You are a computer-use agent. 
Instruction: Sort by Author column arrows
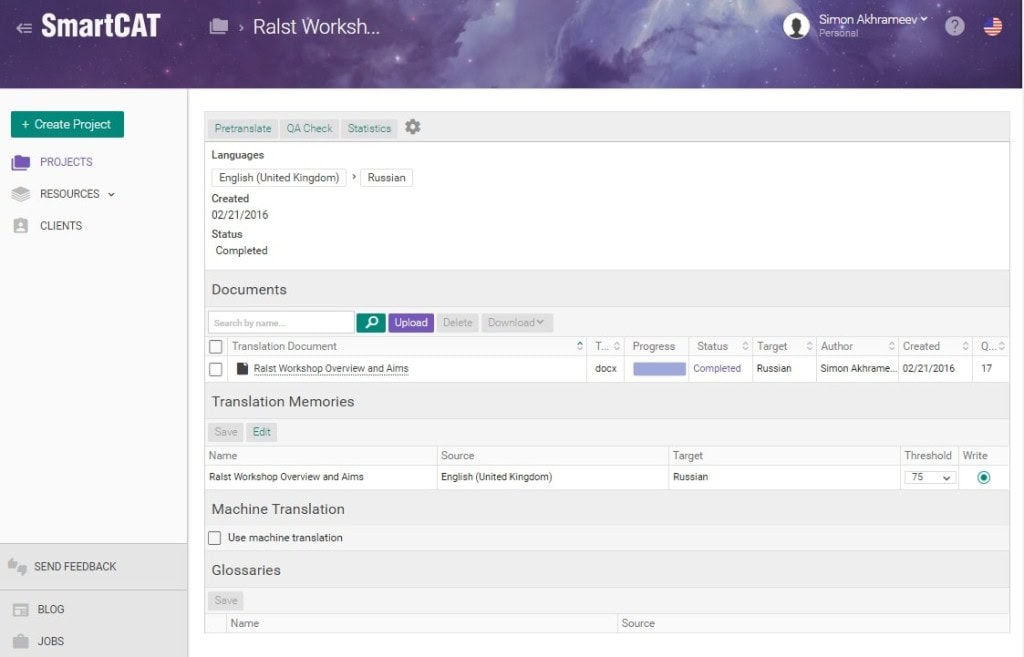click(x=891, y=346)
